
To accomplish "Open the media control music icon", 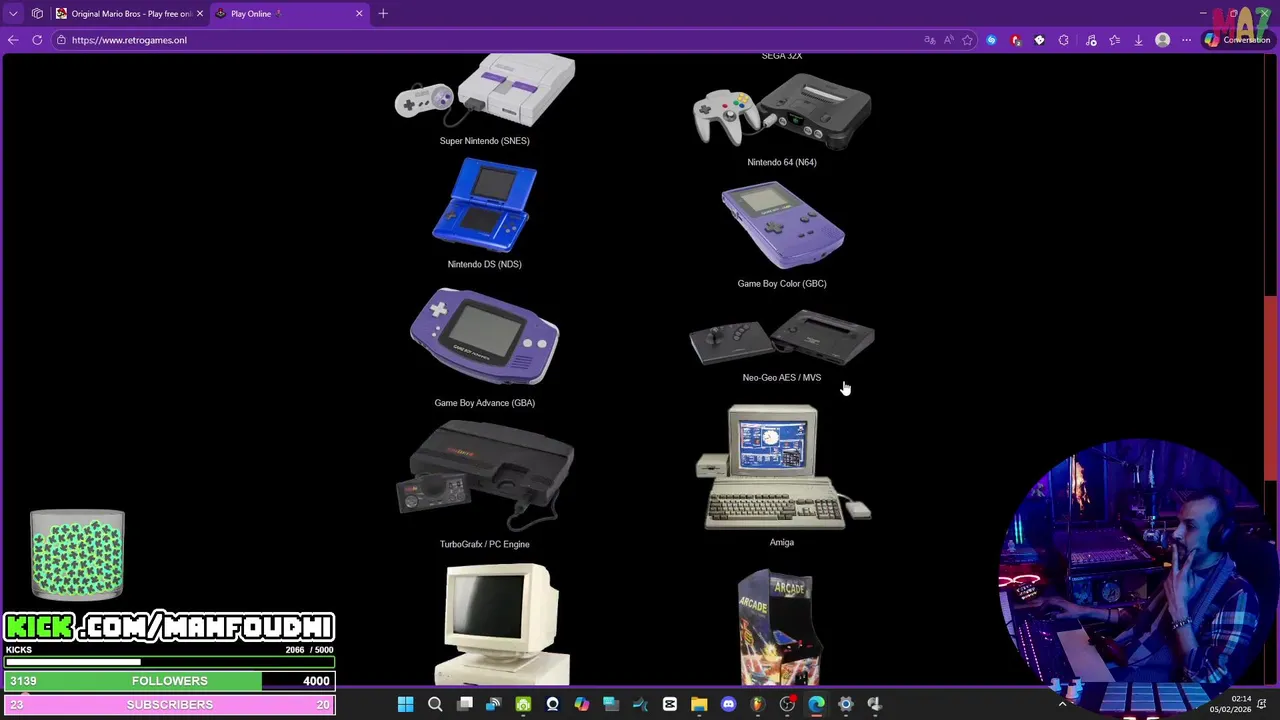I will coord(1091,40).
